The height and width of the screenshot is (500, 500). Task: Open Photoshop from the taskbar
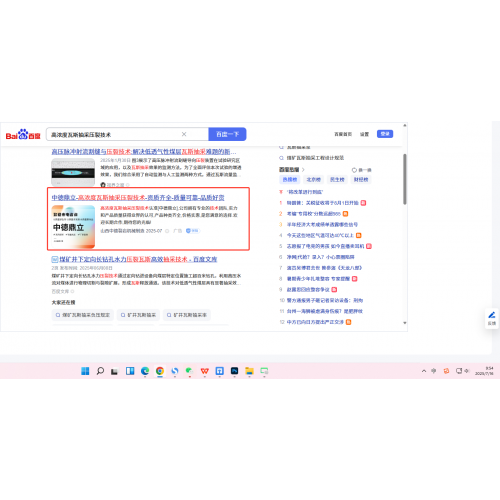click(234, 371)
